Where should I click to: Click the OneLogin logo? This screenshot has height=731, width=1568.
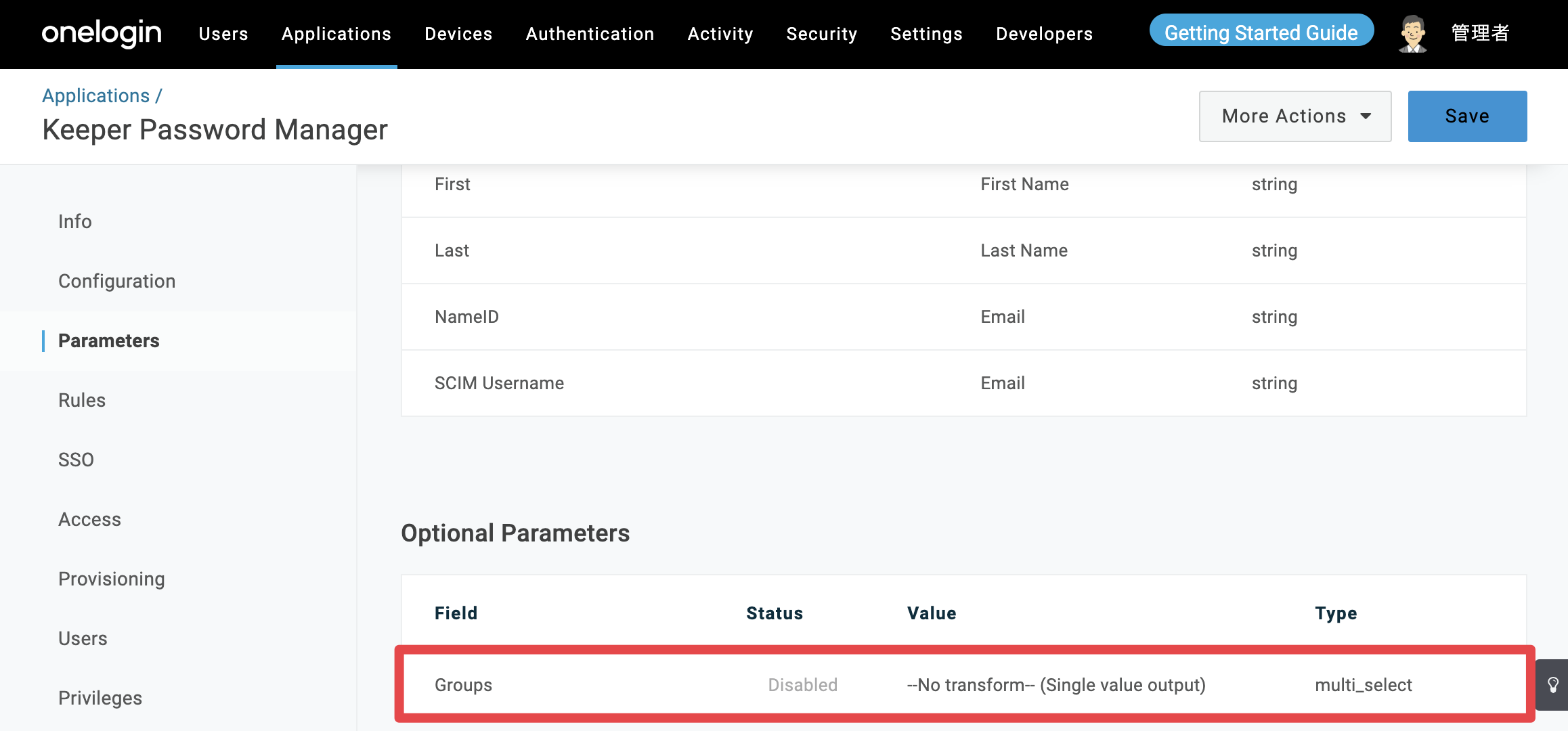[102, 33]
